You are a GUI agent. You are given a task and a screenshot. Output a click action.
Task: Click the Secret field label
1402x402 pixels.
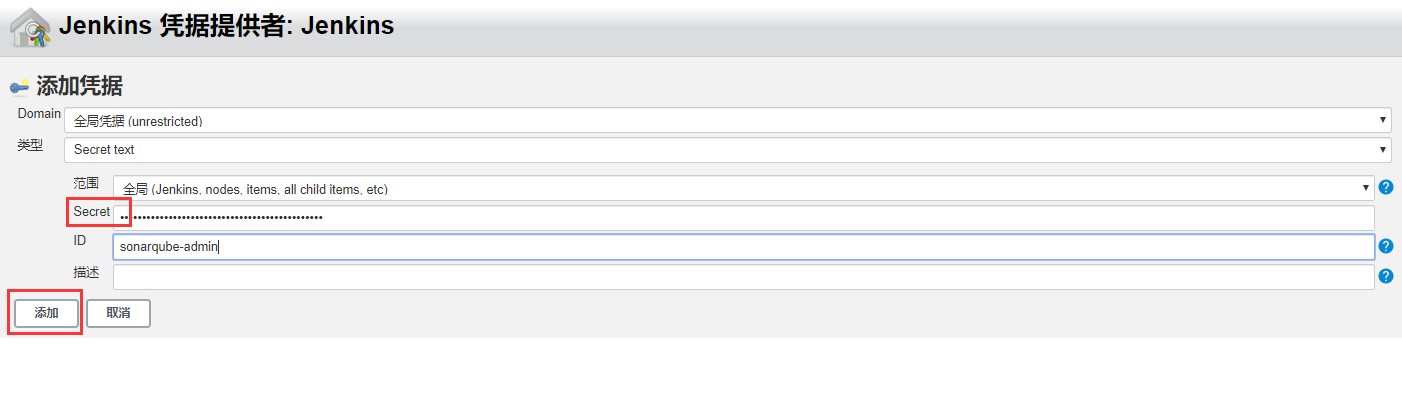(x=92, y=212)
